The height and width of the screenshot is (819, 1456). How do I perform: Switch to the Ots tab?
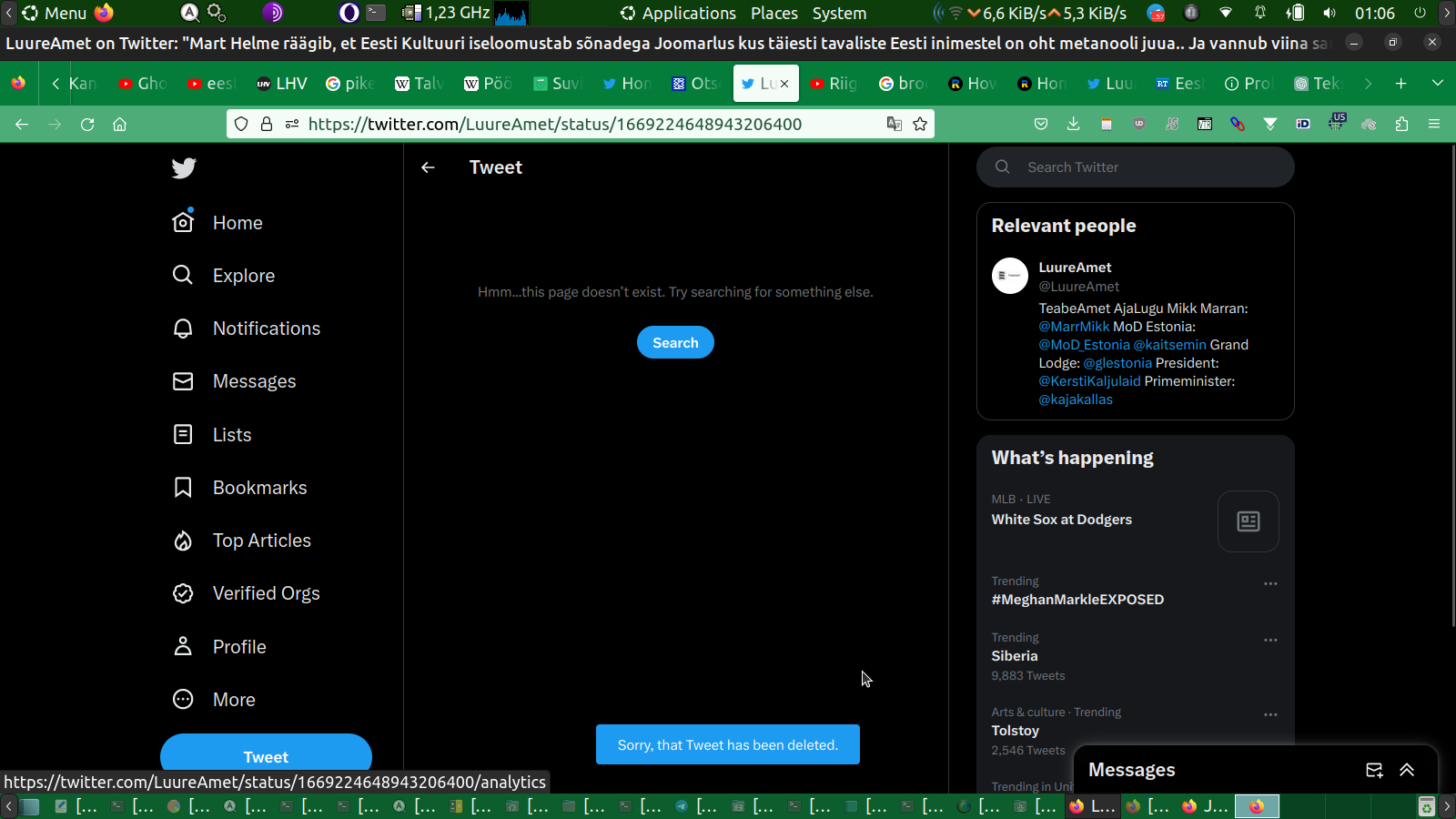pyautogui.click(x=697, y=84)
